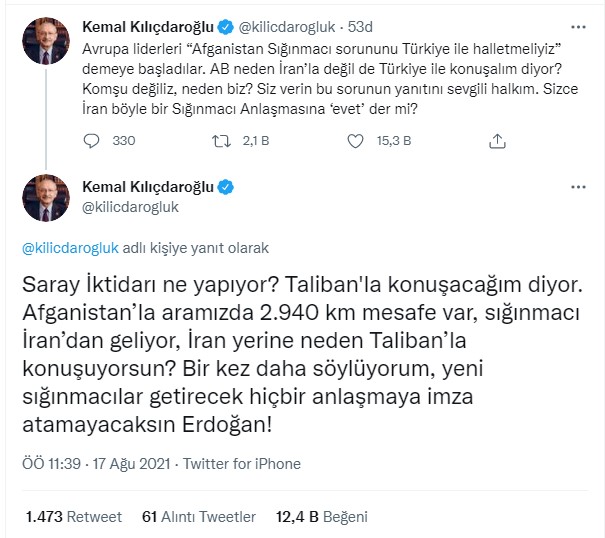Like the first tweet via heart icon
This screenshot has width=605, height=538.
coord(353,141)
